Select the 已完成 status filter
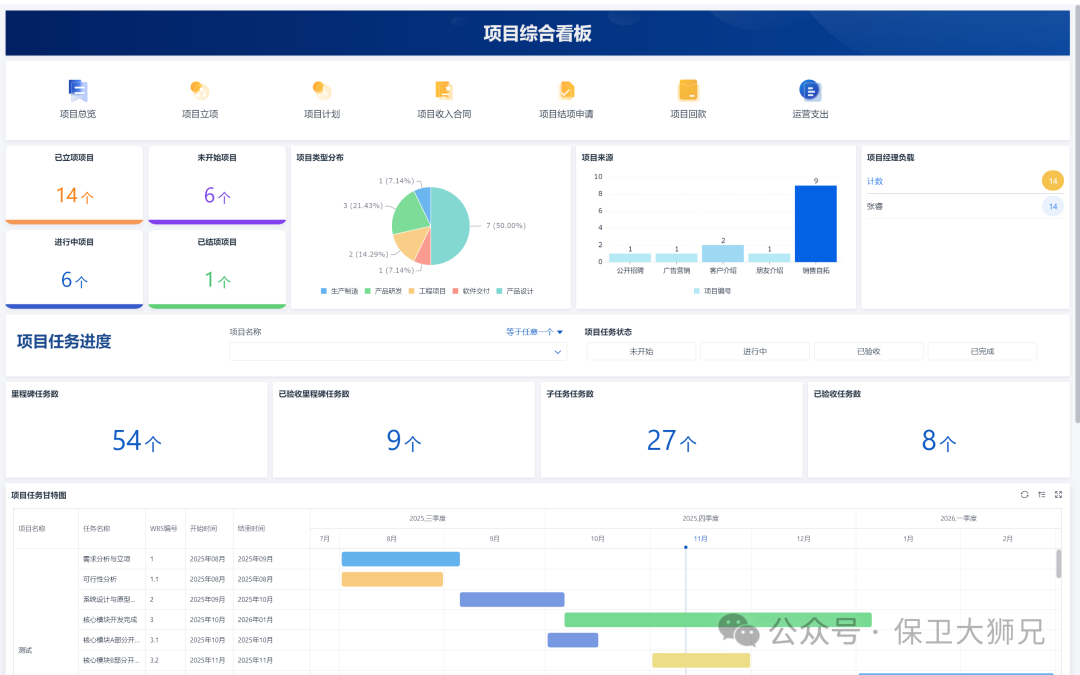1080x675 pixels. (982, 352)
